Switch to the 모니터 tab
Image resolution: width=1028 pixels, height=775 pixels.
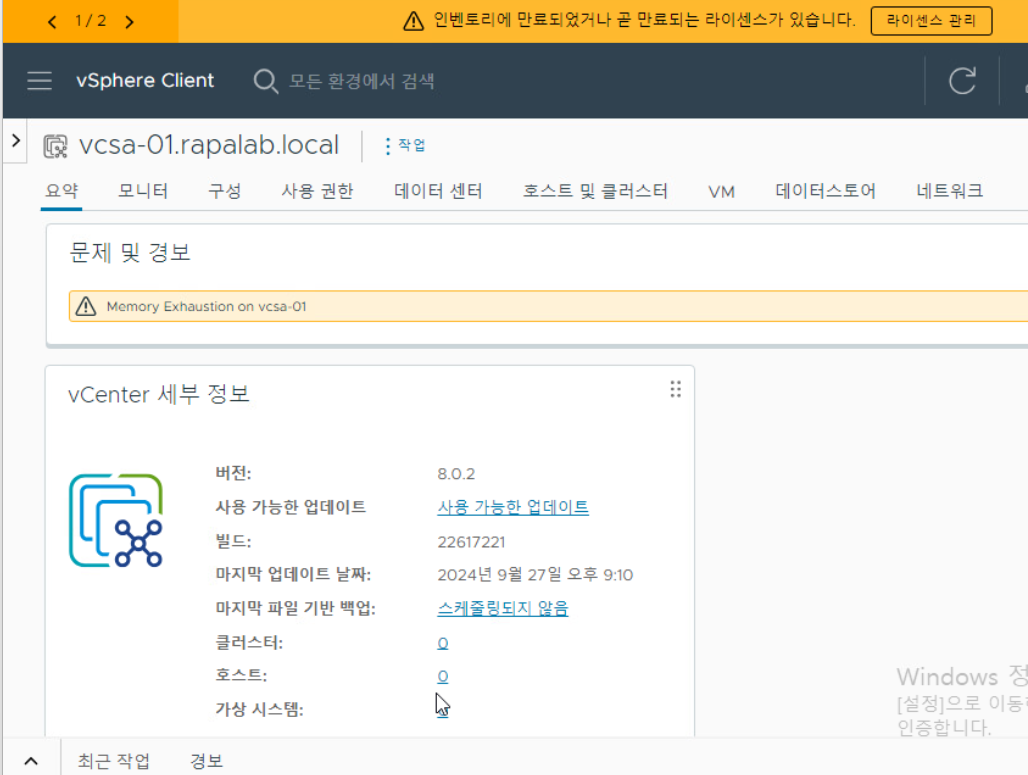pyautogui.click(x=143, y=191)
